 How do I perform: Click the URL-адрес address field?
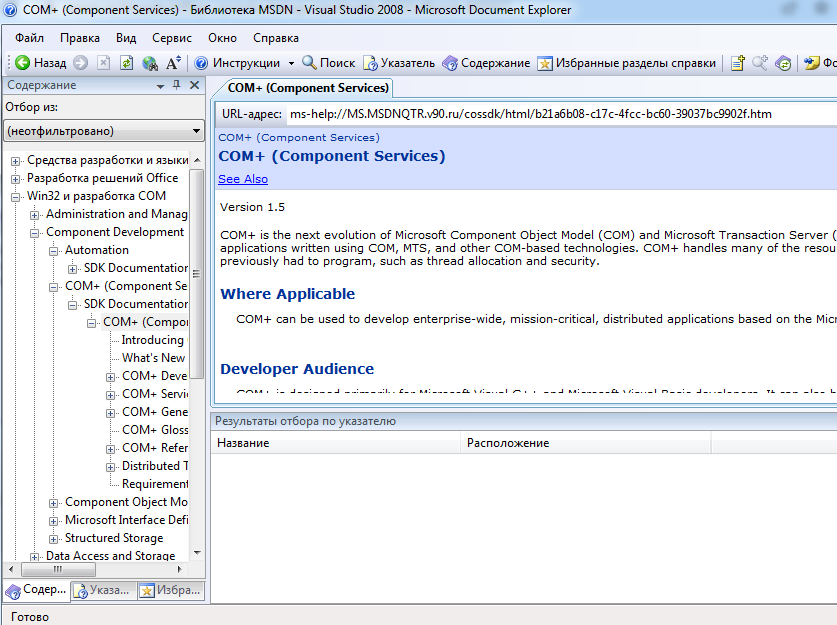562,114
